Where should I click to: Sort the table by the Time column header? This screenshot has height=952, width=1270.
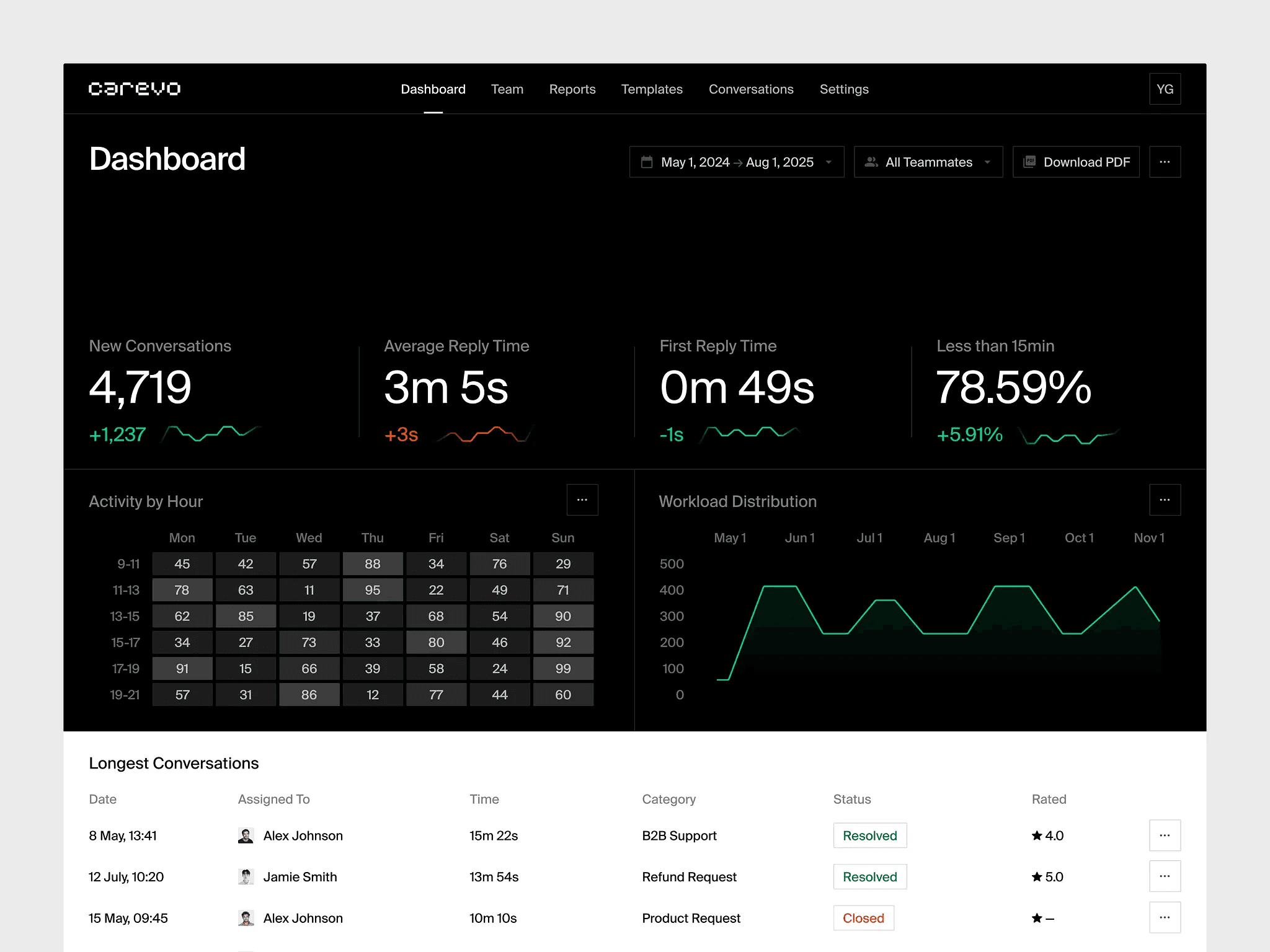pyautogui.click(x=484, y=799)
